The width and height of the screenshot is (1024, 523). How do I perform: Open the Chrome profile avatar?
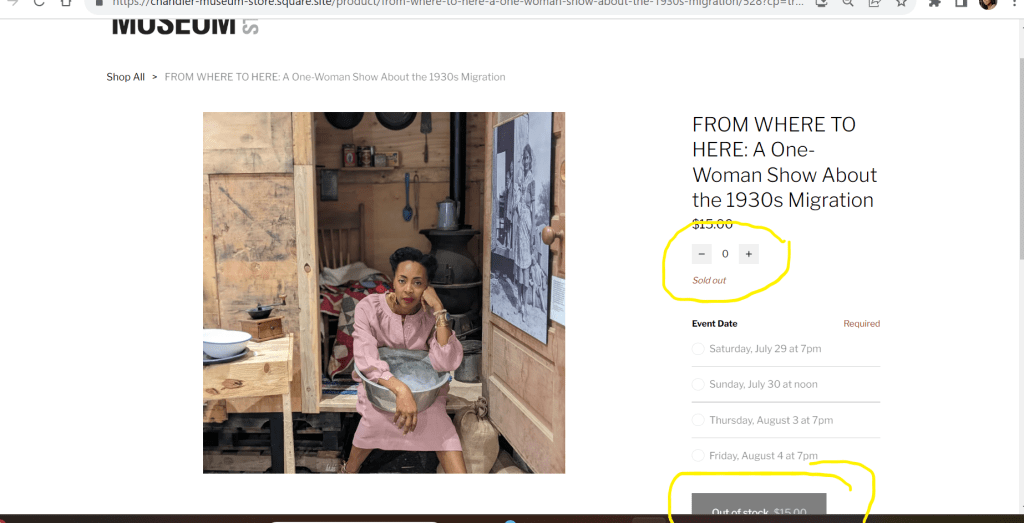[x=987, y=4]
